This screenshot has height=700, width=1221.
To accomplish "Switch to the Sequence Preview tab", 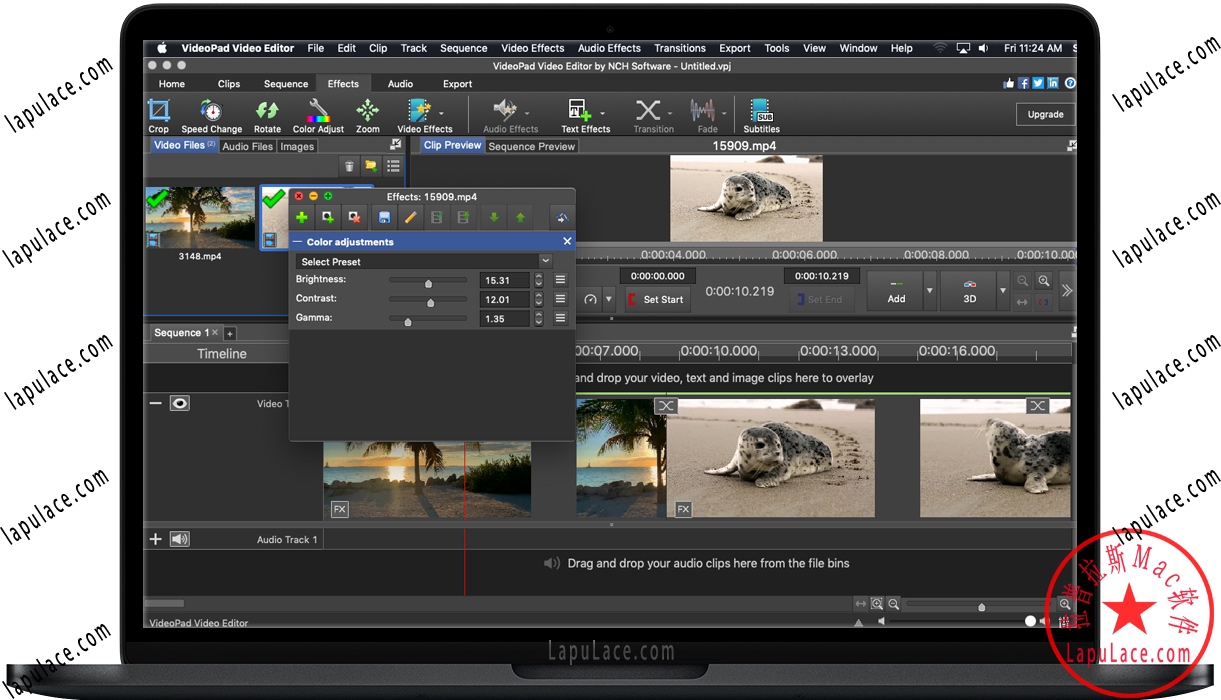I will pyautogui.click(x=531, y=145).
